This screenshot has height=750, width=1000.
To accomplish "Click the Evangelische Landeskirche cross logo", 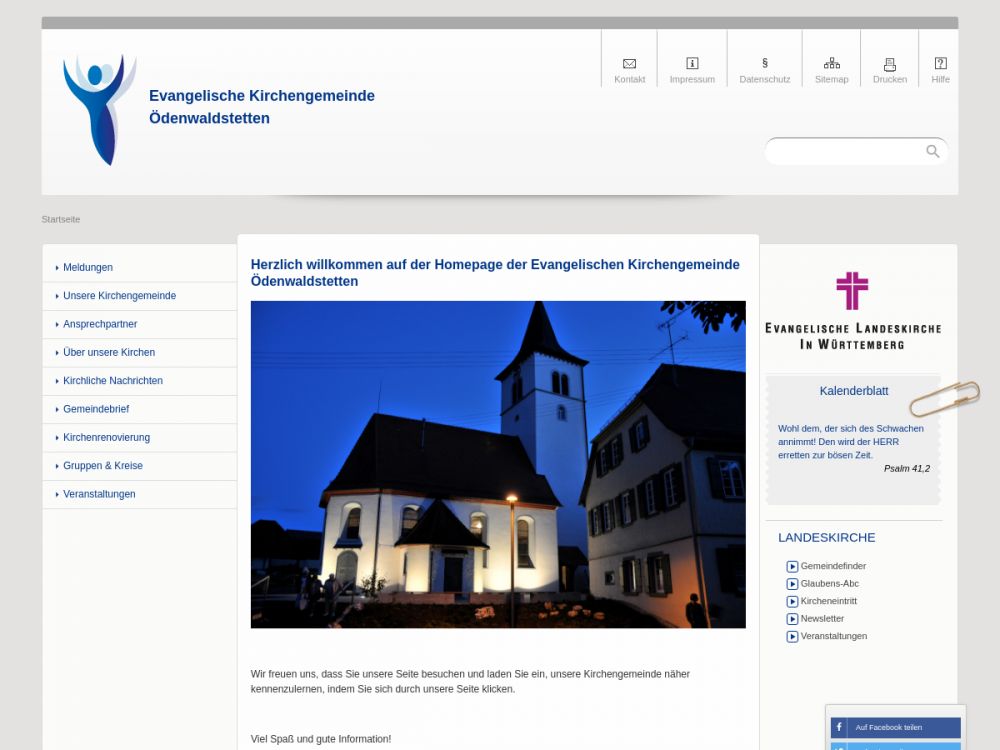I will pos(852,291).
